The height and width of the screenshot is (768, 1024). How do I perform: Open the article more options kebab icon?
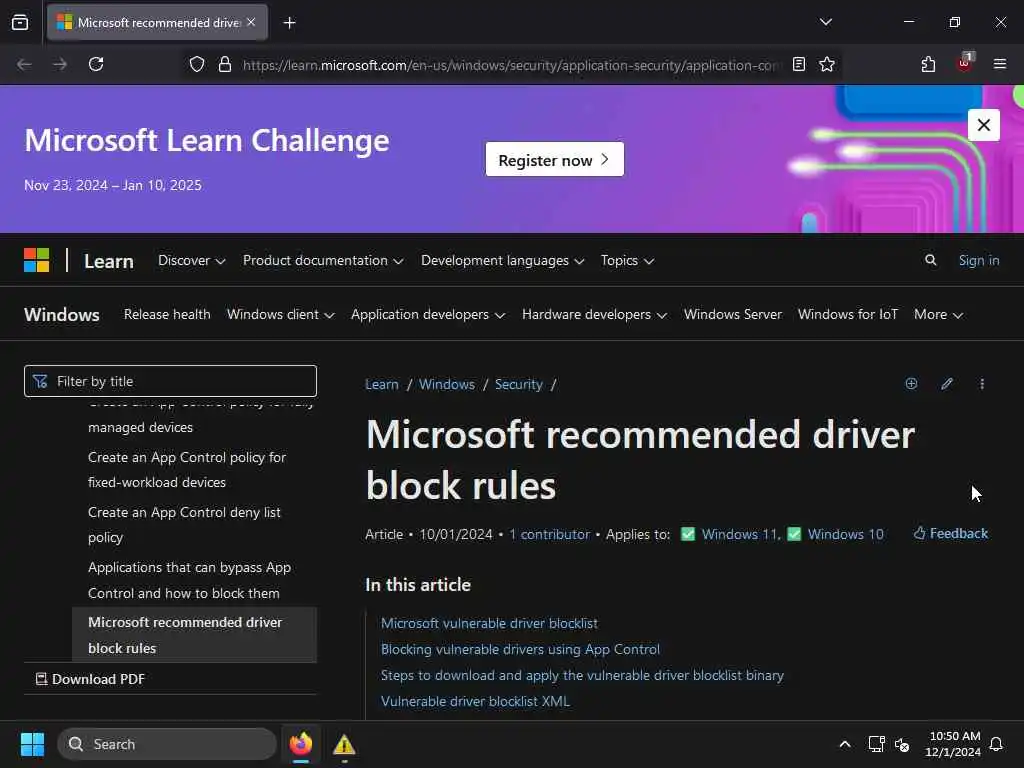pyautogui.click(x=982, y=384)
